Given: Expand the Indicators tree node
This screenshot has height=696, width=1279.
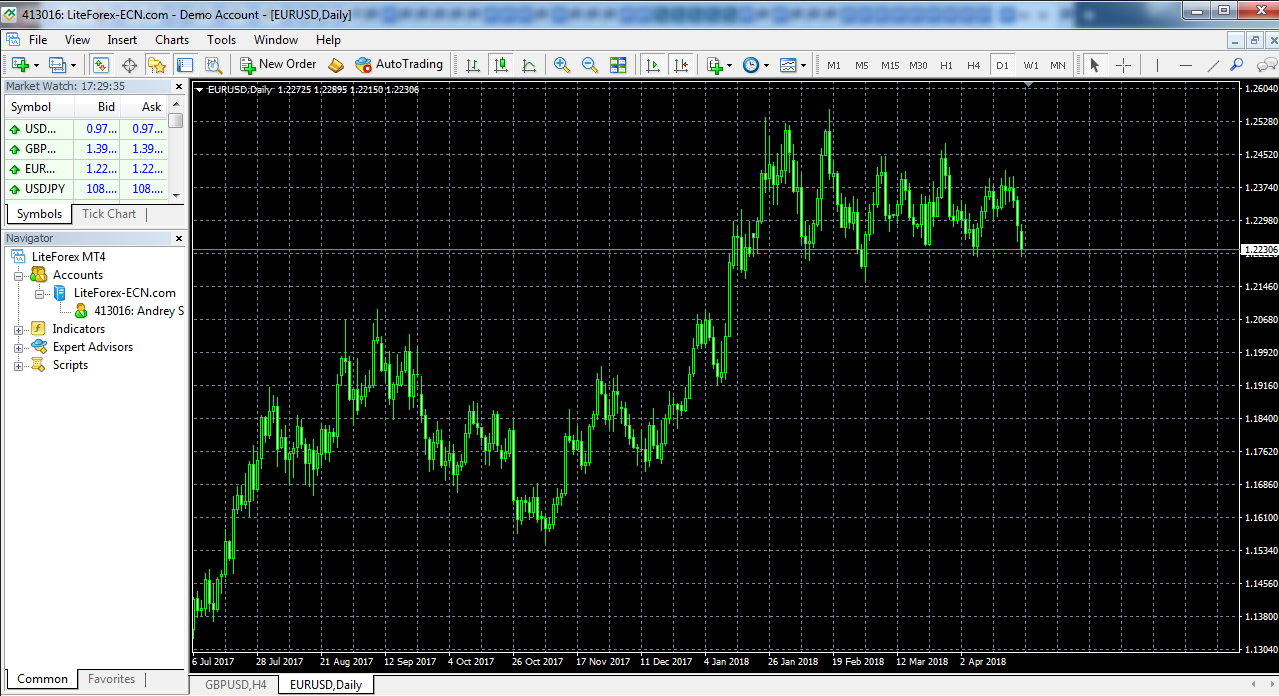Looking at the screenshot, I should coord(18,329).
